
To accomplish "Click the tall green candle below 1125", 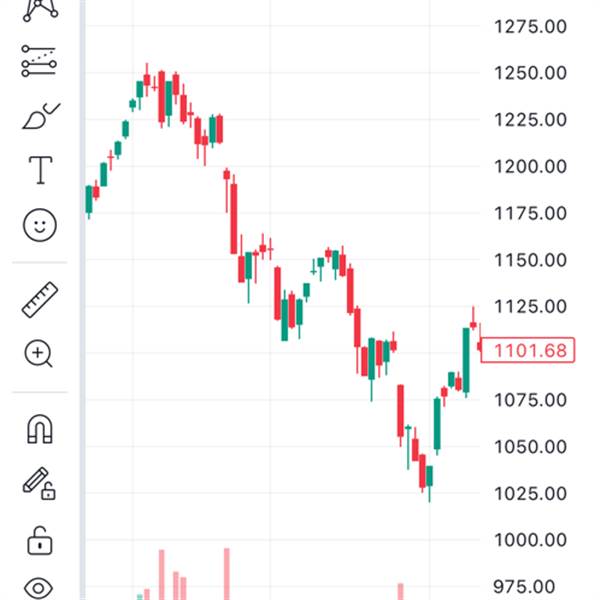I will [x=467, y=360].
